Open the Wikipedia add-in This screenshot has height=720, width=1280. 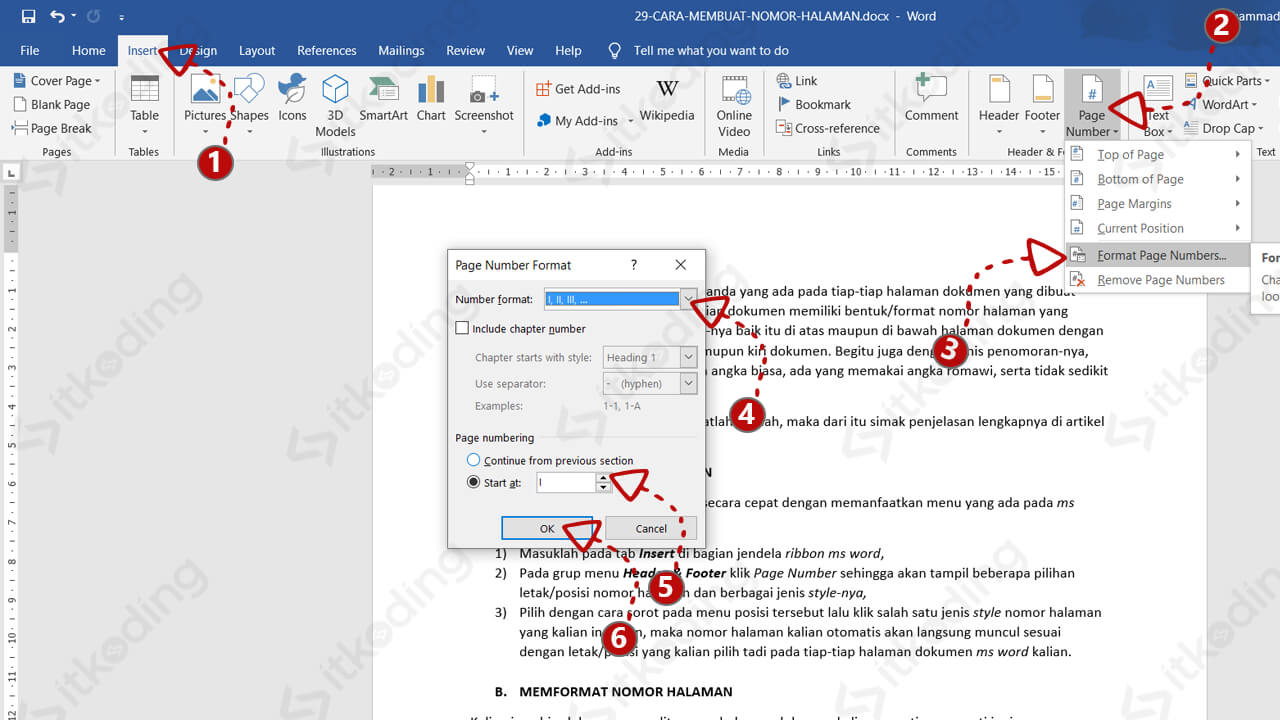667,98
